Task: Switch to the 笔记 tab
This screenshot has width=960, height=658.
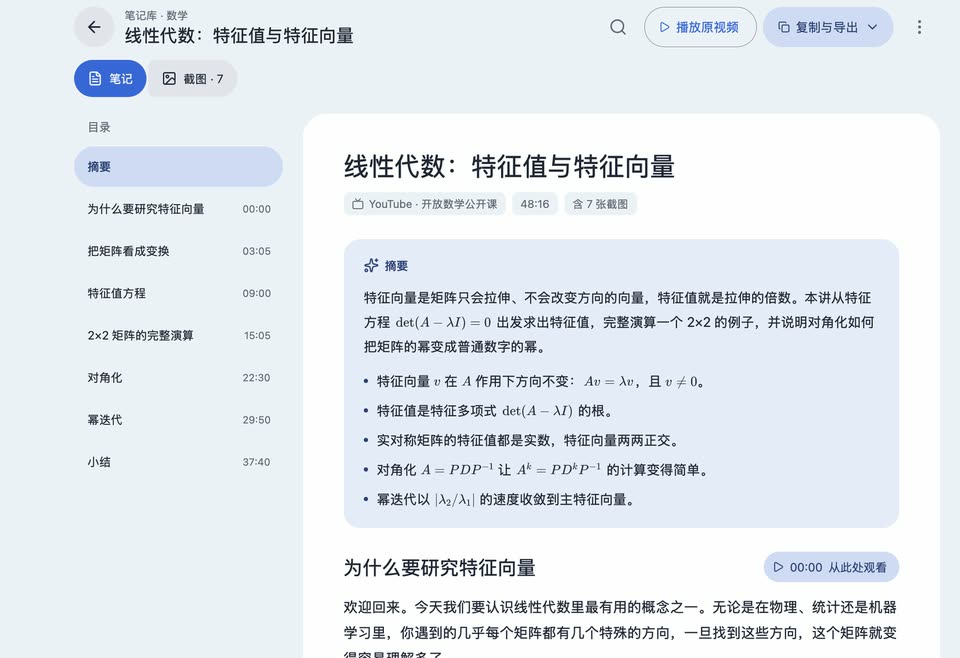Action: 110,78
